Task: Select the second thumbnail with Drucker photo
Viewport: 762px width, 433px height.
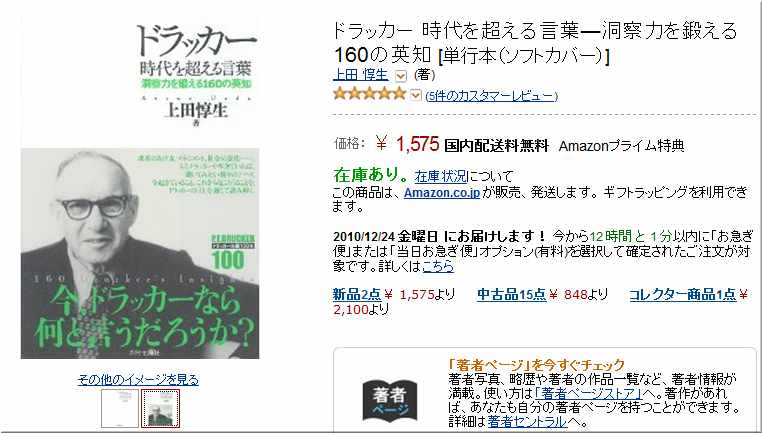Action: coord(160,408)
